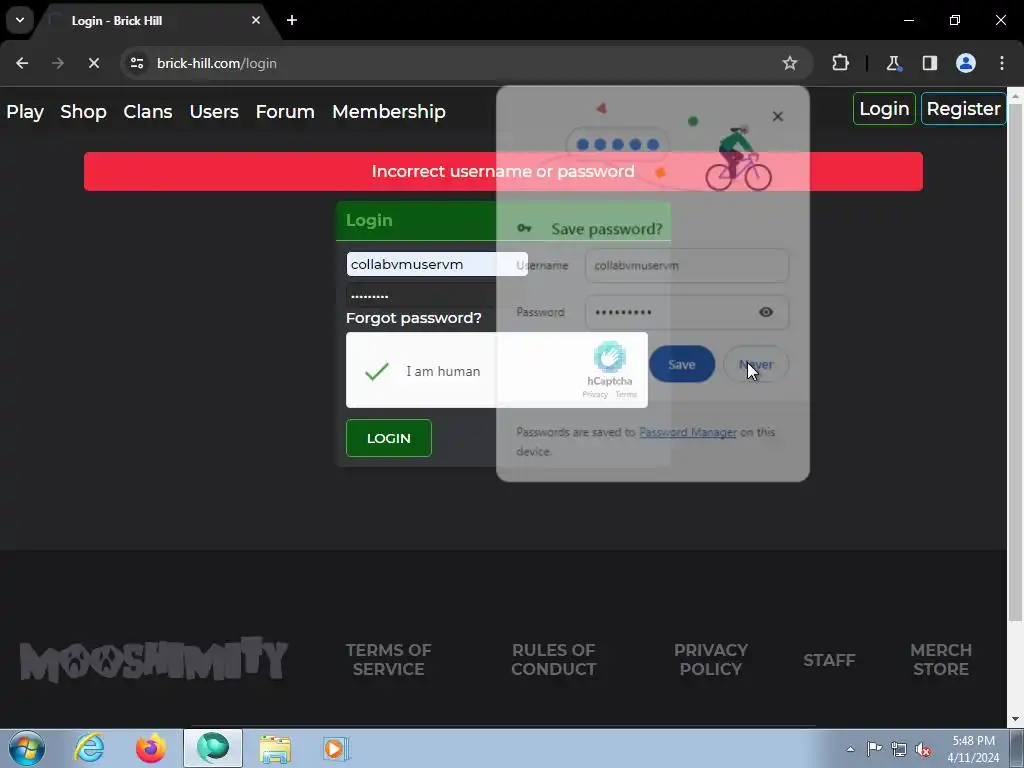The height and width of the screenshot is (768, 1024).
Task: Choose Never for saving this password
Action: click(x=756, y=364)
